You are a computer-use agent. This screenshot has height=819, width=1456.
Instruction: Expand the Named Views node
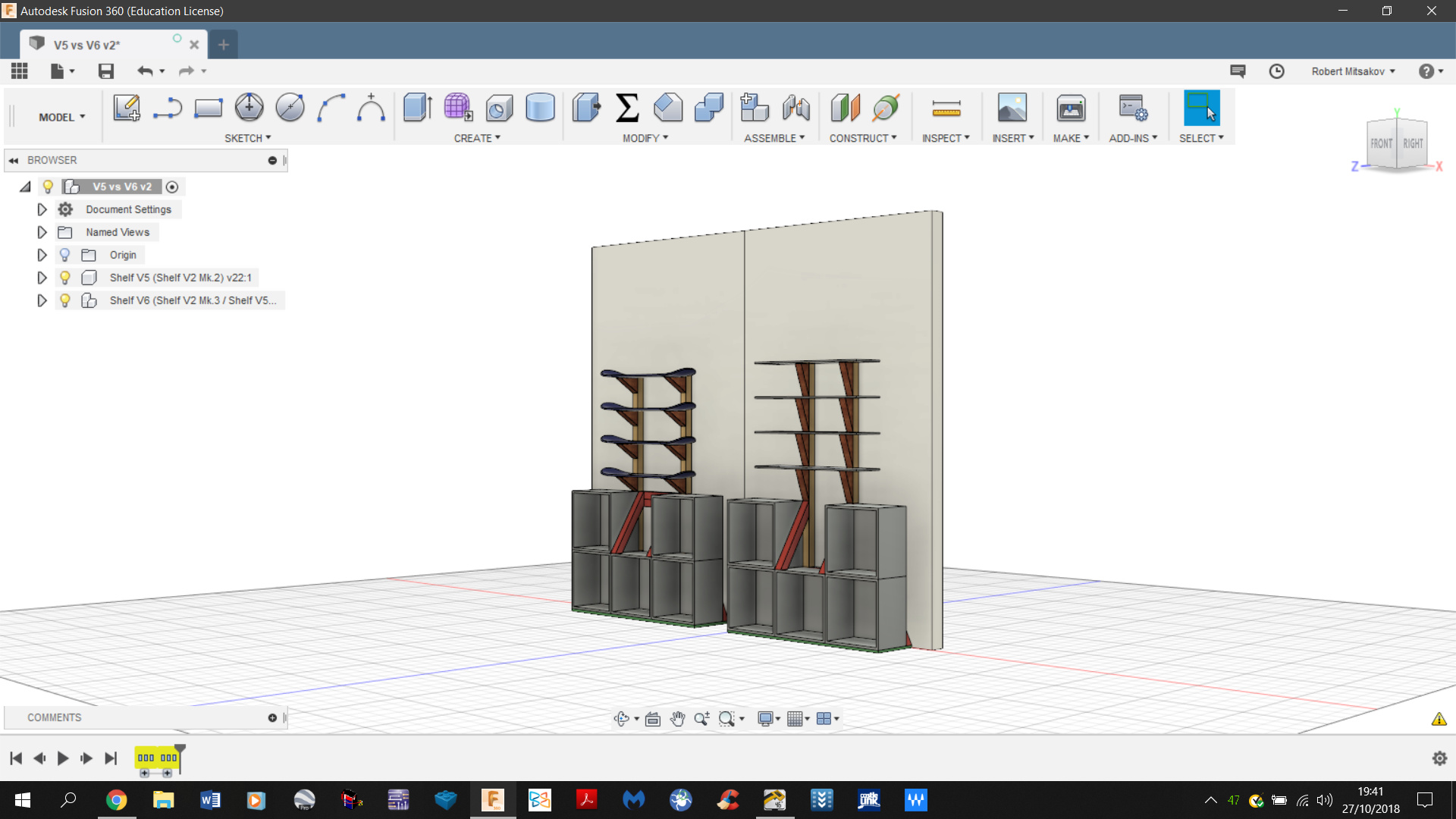42,232
